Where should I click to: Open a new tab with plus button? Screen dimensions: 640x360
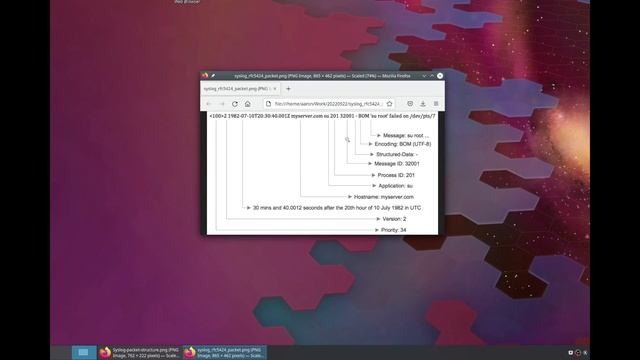pos(288,89)
